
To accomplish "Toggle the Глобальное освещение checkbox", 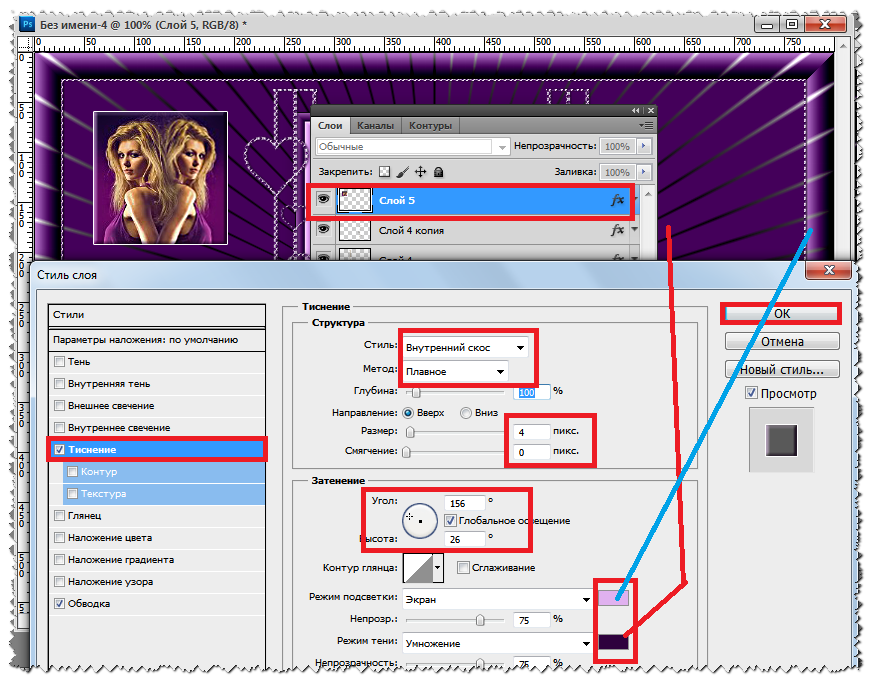I will pyautogui.click(x=450, y=521).
